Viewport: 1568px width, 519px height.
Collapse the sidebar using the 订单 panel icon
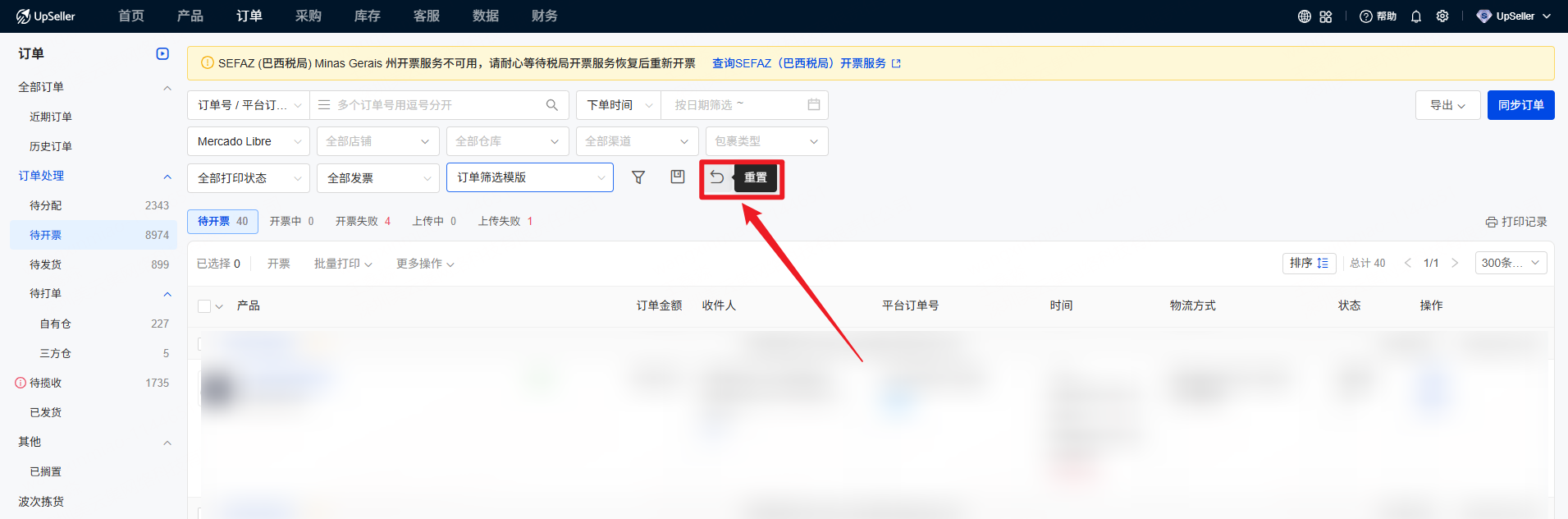click(x=162, y=54)
